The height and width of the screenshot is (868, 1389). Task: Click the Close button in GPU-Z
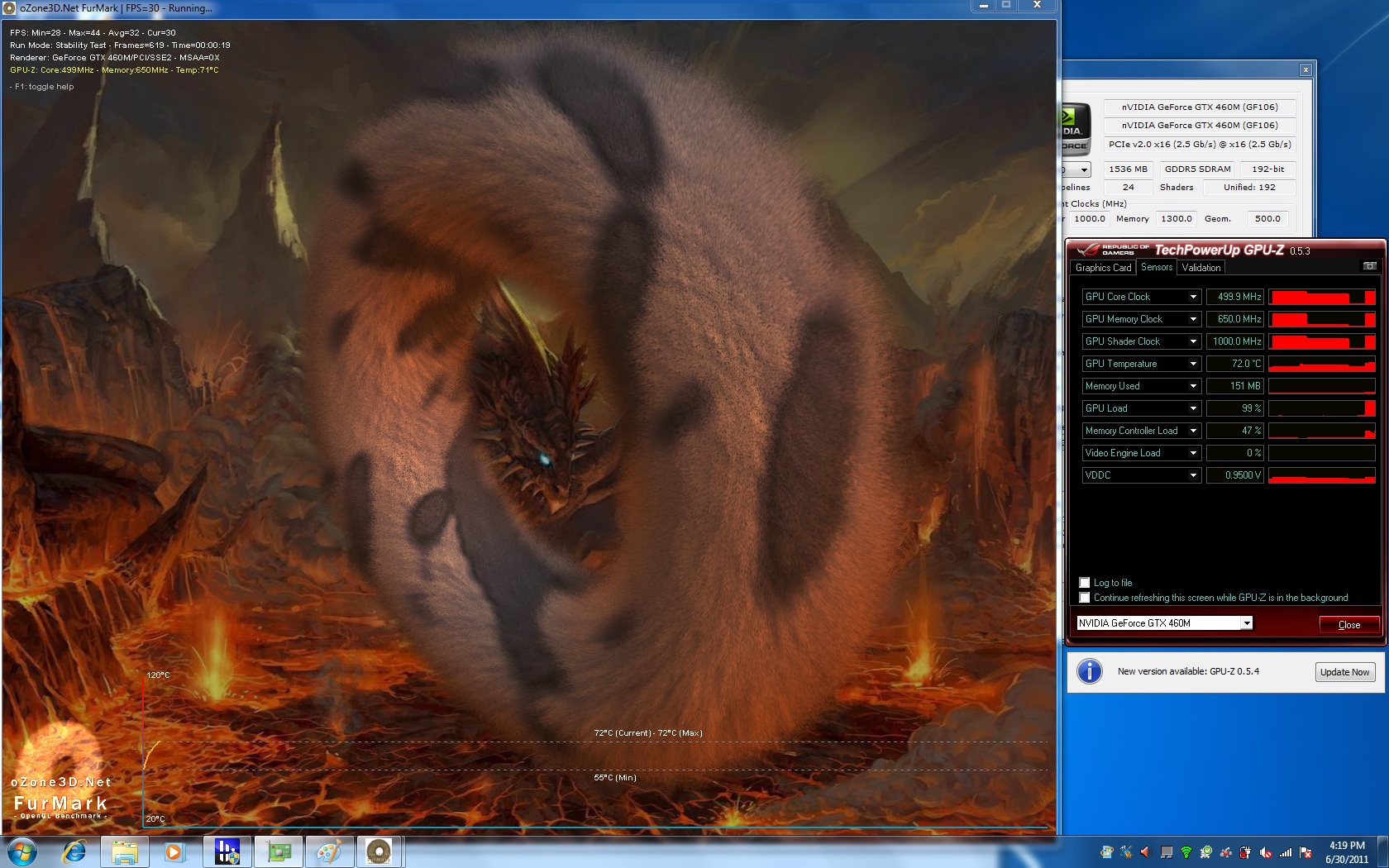coord(1348,624)
